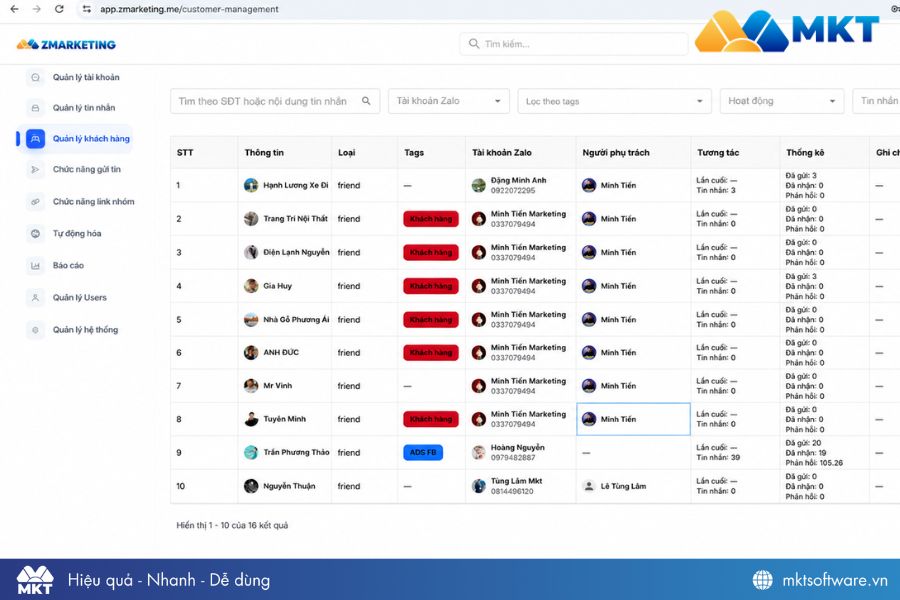Click the Chức năng link nhóm link icon
This screenshot has width=900, height=600.
[36, 202]
